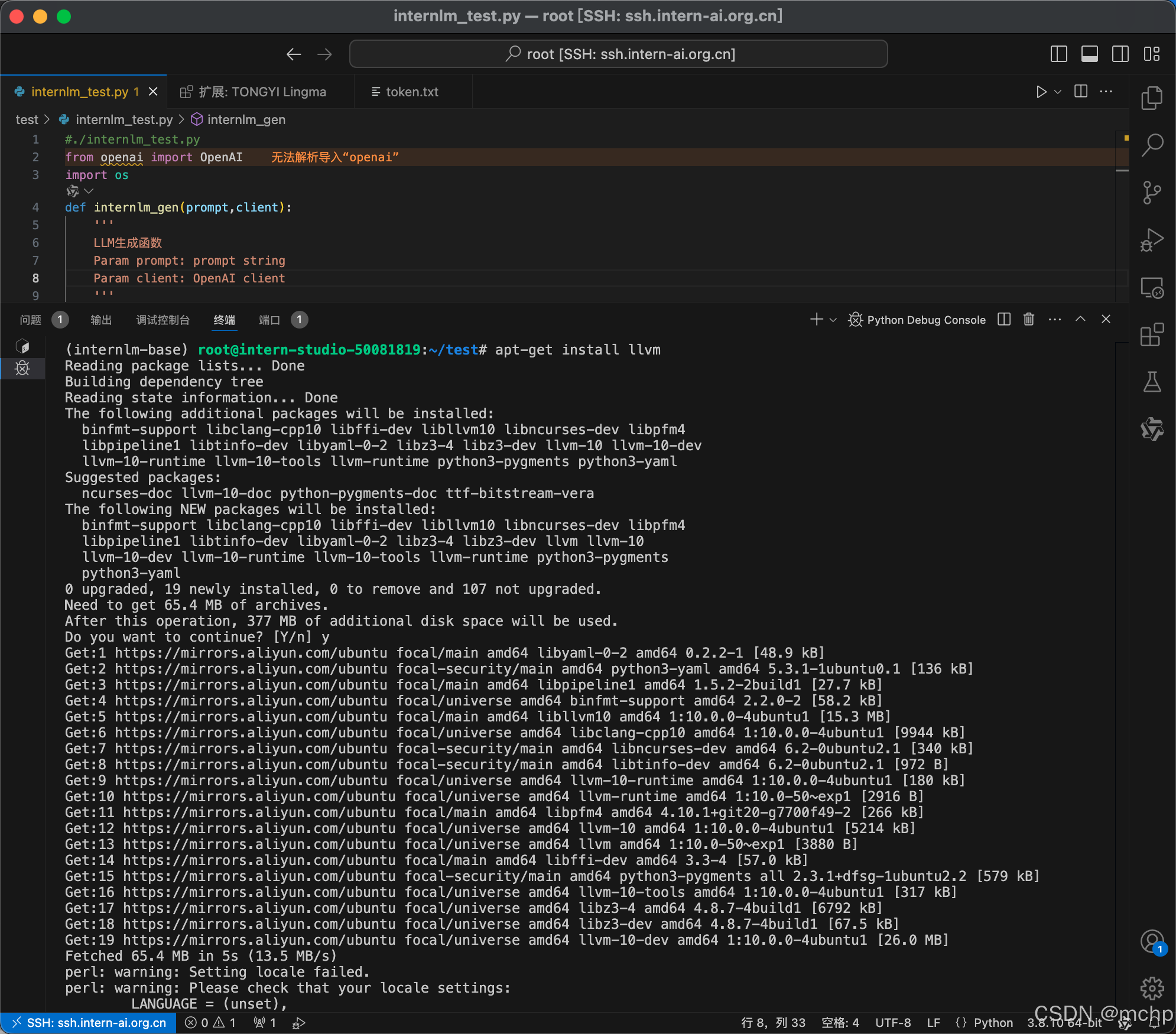
Task: Switch to the 调试控制台 panel tab
Action: (163, 320)
